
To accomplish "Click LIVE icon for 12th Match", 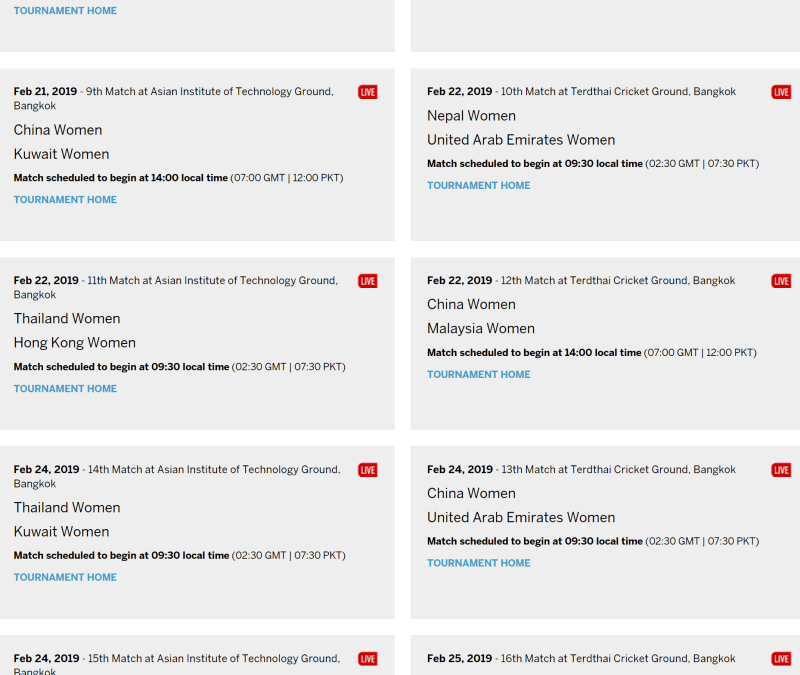I will tap(781, 281).
